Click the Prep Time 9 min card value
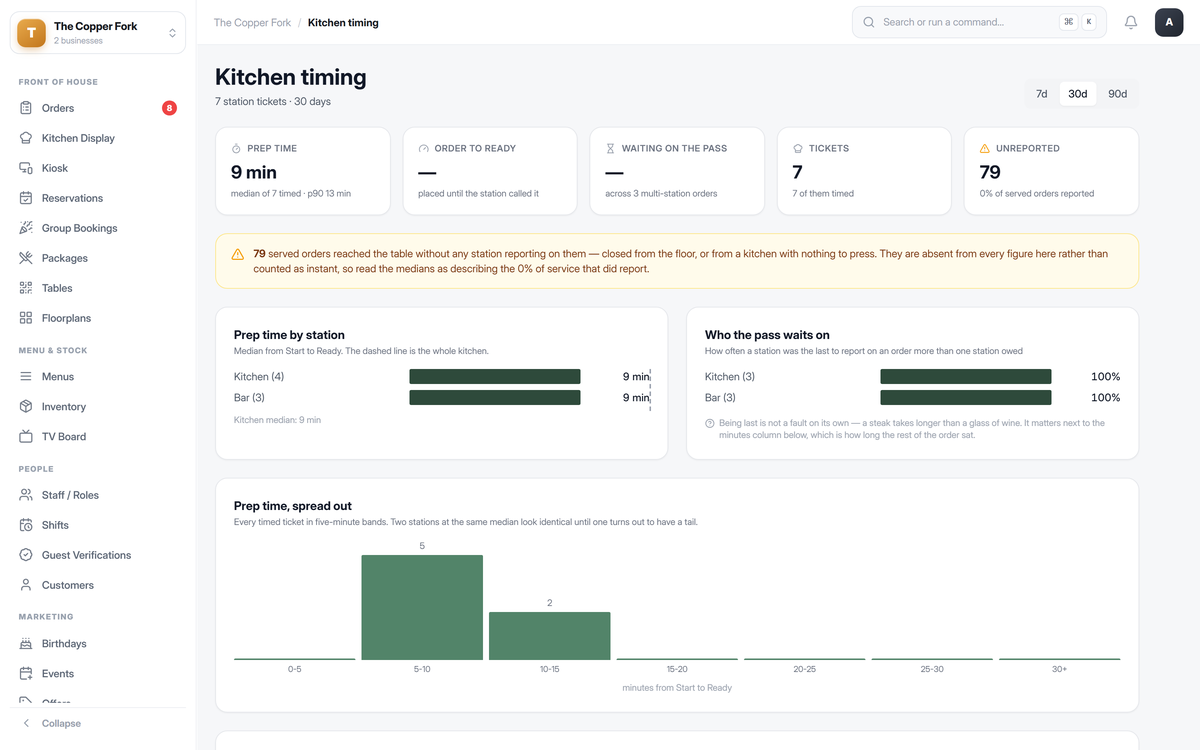This screenshot has width=1200, height=750. click(254, 172)
